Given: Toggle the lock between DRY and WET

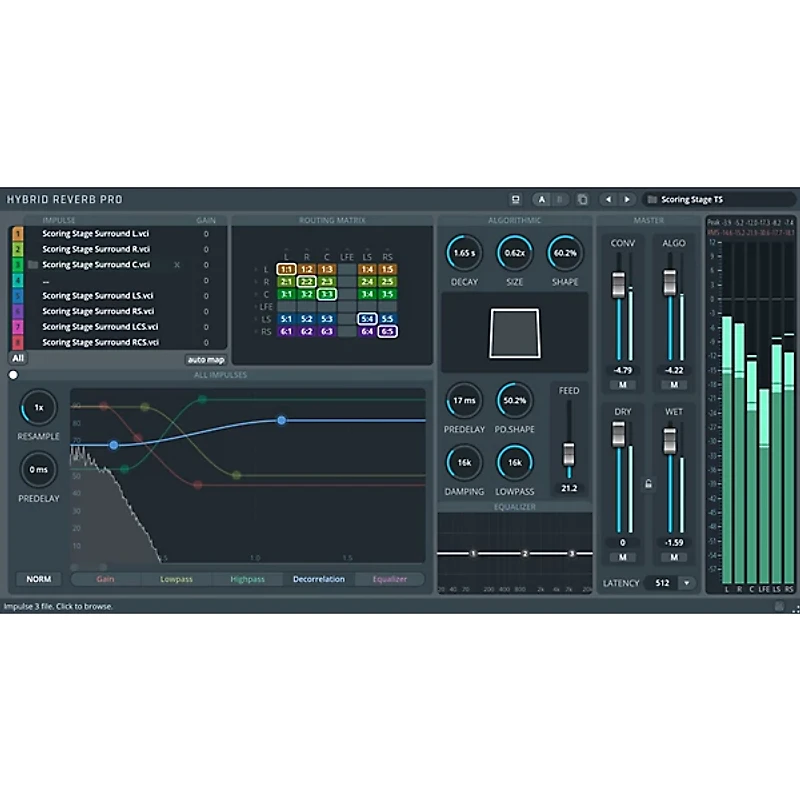Looking at the screenshot, I should pos(648,484).
